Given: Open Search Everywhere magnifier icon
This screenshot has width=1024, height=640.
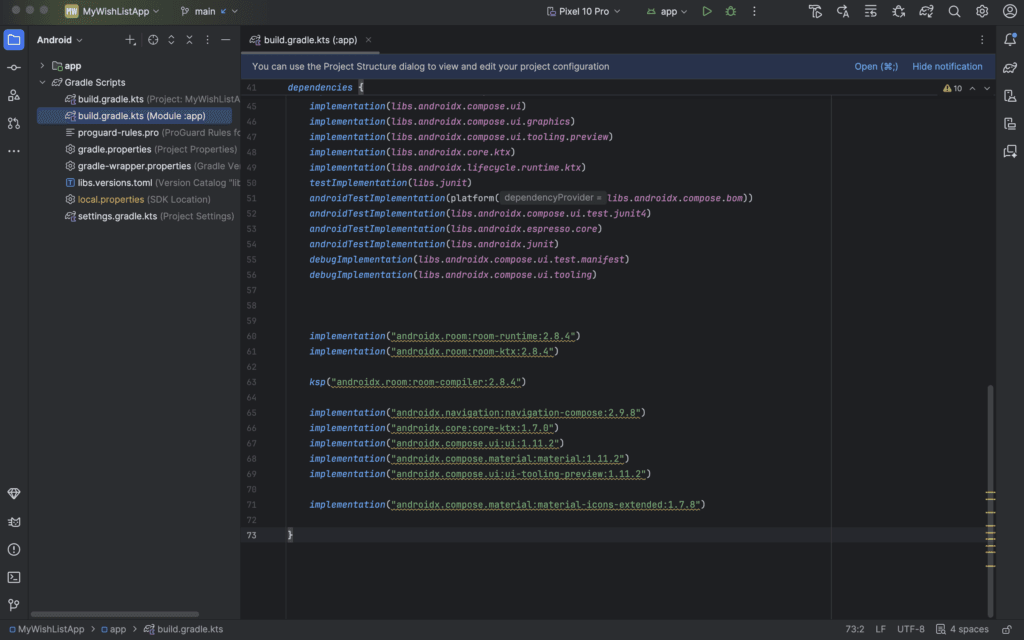Looking at the screenshot, I should coord(954,11).
